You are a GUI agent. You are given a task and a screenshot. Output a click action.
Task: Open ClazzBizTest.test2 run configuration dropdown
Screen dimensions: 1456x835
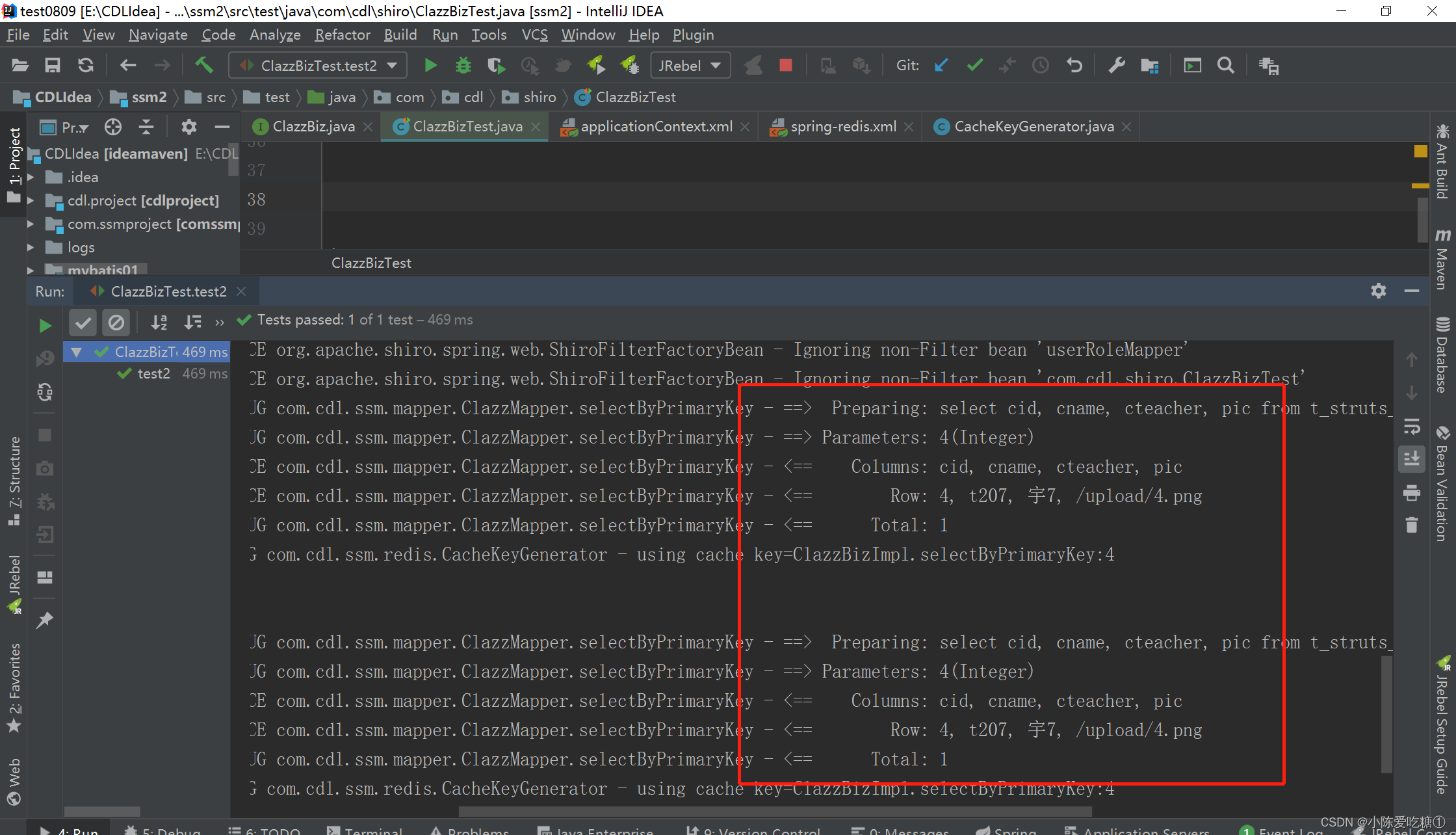coord(318,66)
